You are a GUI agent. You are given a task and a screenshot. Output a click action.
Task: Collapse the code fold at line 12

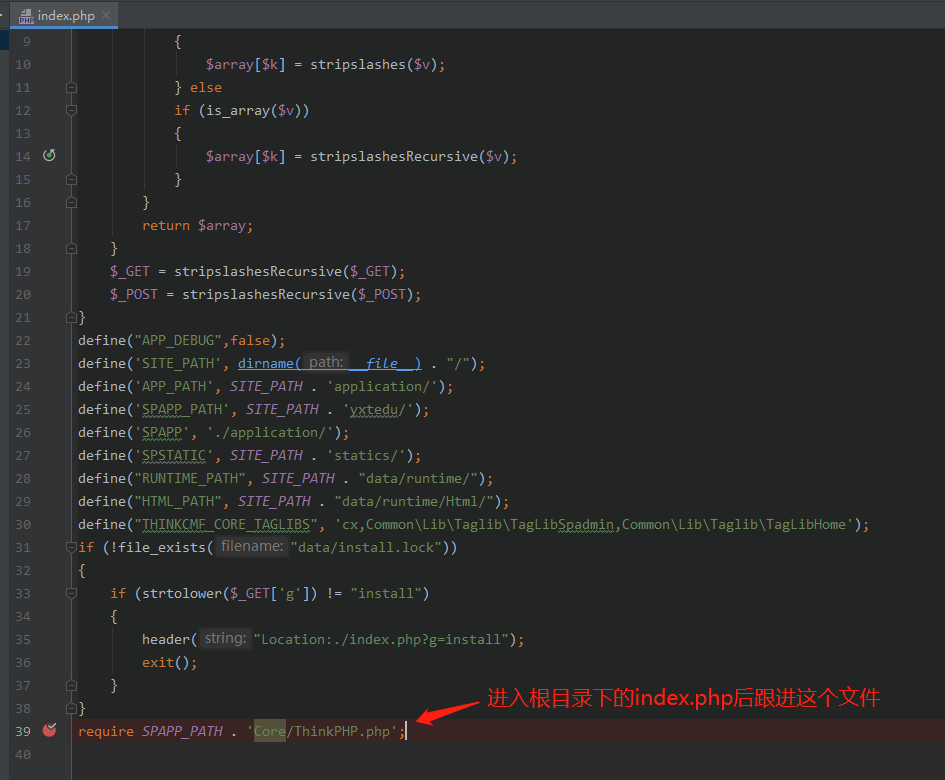point(71,110)
